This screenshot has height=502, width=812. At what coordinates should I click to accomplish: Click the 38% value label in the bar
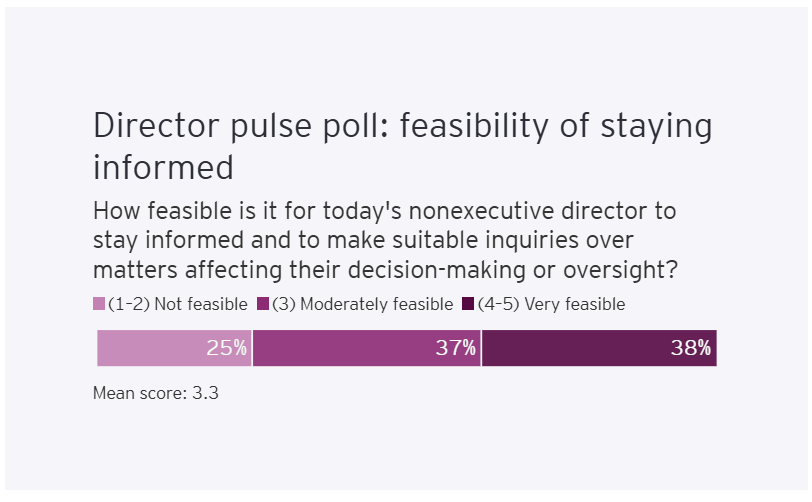[x=690, y=348]
